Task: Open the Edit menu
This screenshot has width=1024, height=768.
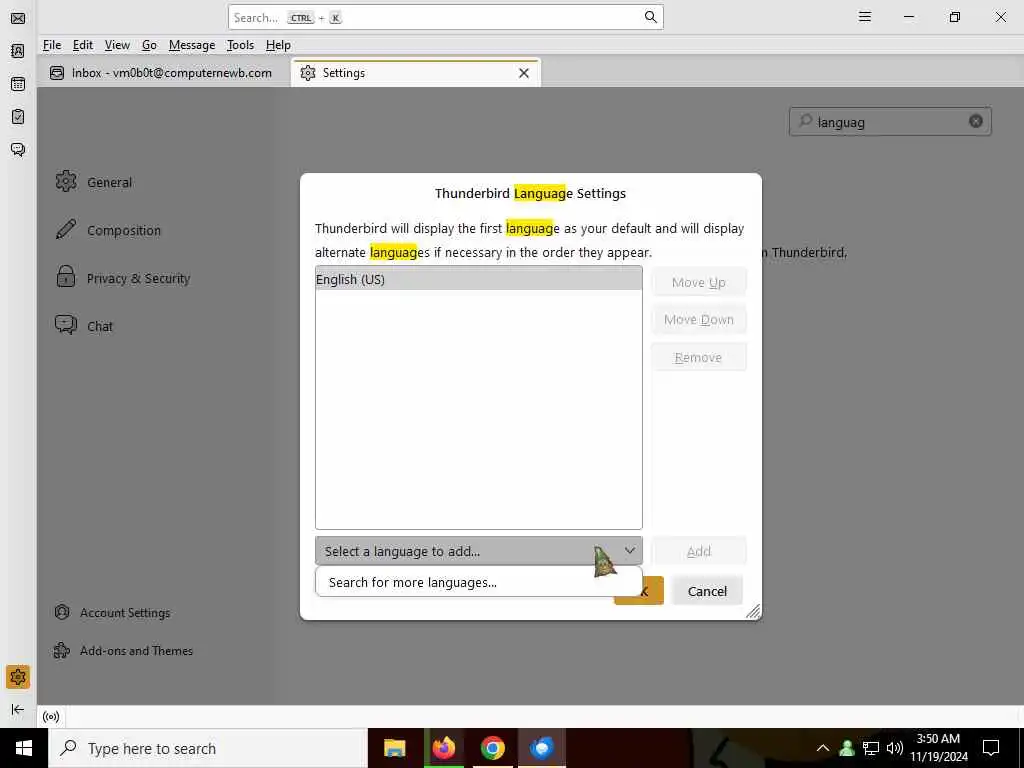Action: point(83,45)
